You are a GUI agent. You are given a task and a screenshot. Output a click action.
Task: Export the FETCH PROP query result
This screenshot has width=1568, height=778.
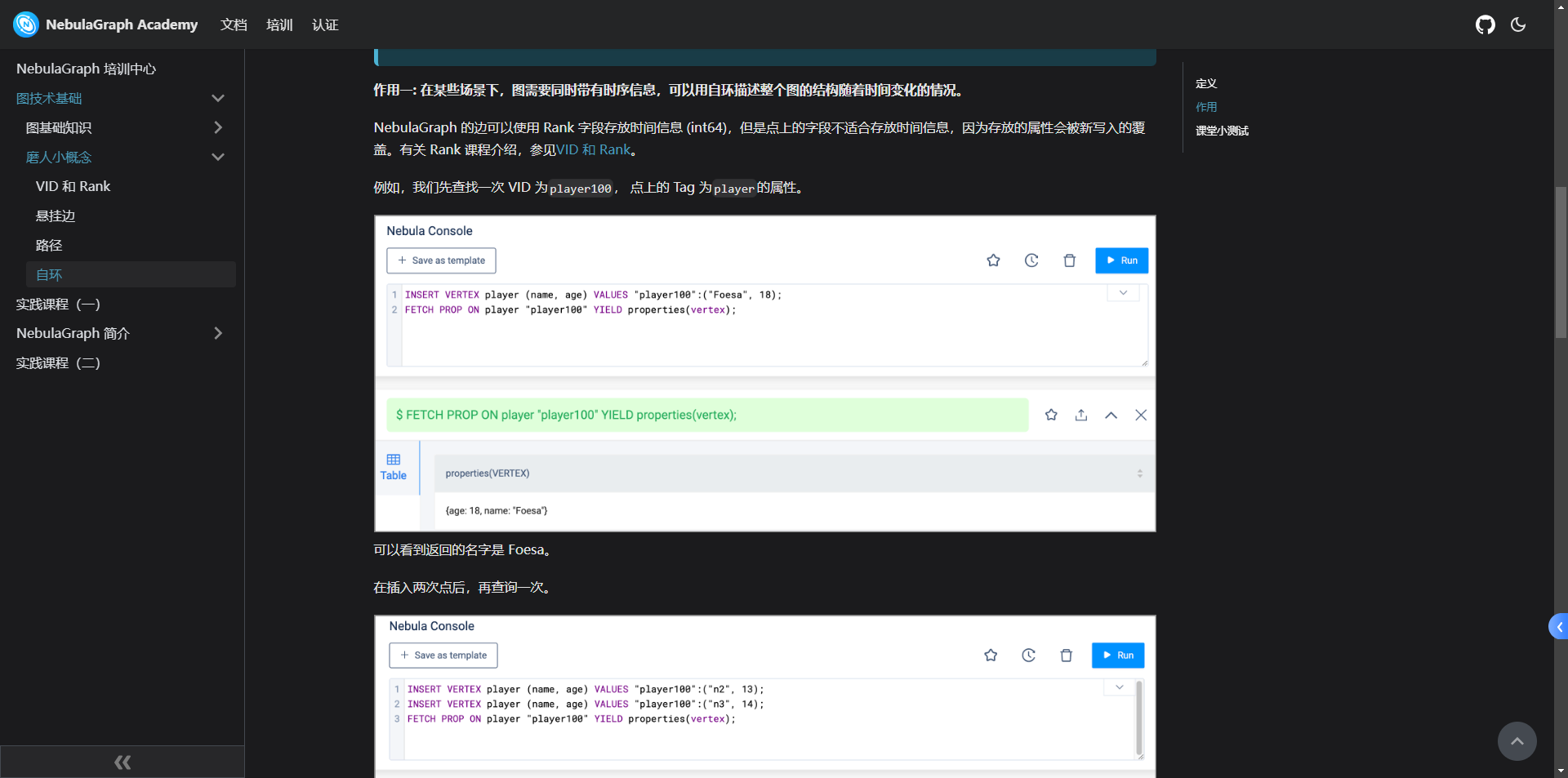1081,415
